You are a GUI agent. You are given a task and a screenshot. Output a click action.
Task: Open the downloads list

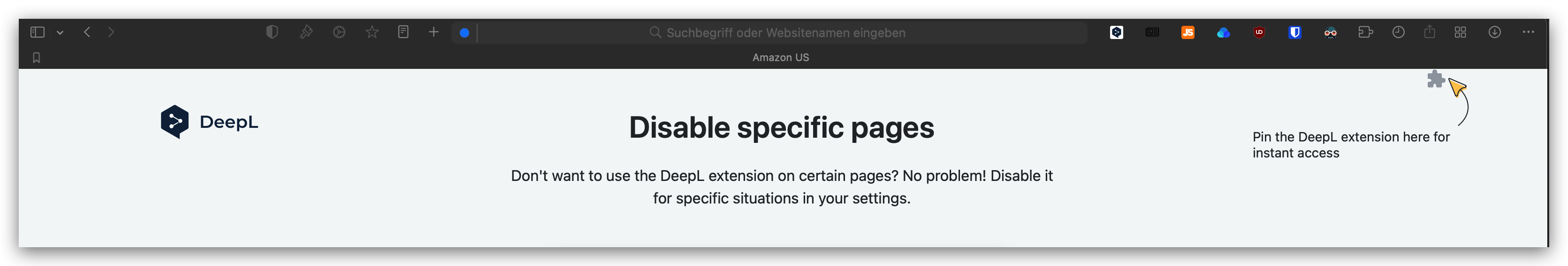coord(1495,32)
